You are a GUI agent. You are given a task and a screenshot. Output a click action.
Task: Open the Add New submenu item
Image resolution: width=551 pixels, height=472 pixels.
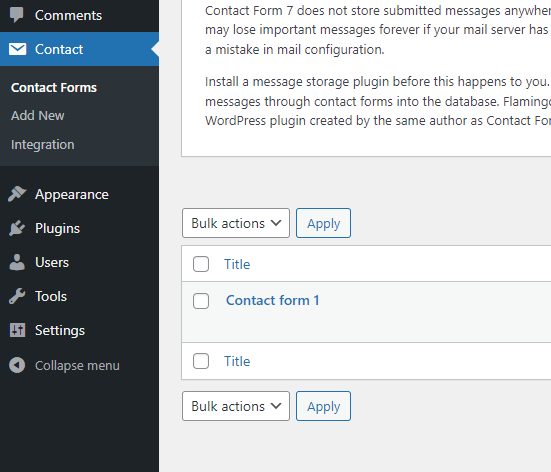(38, 116)
